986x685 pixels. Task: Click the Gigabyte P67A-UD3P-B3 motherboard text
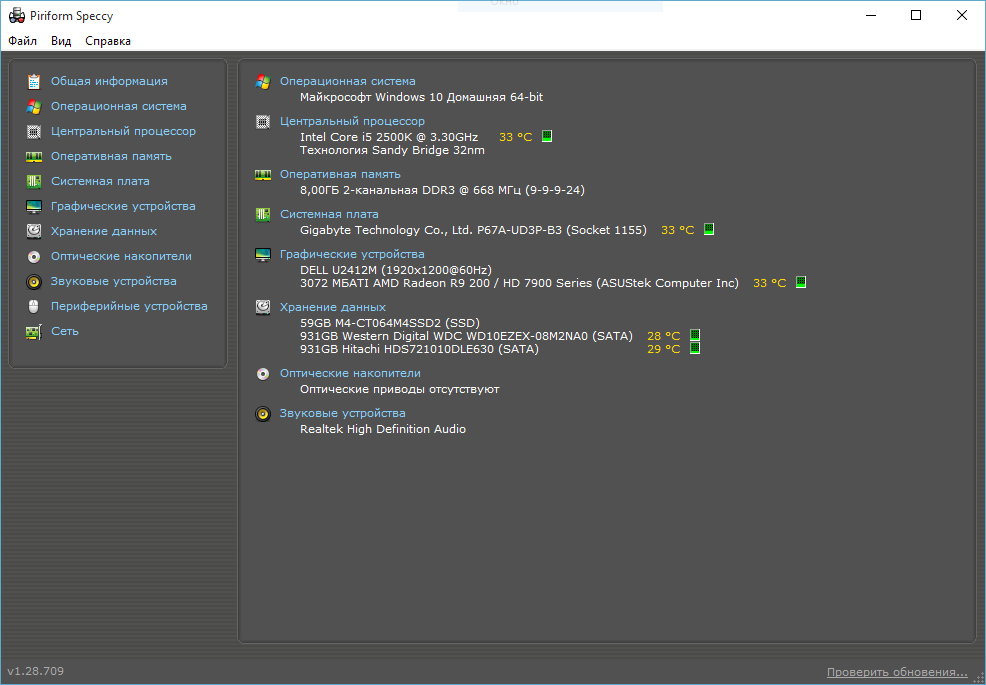(473, 230)
